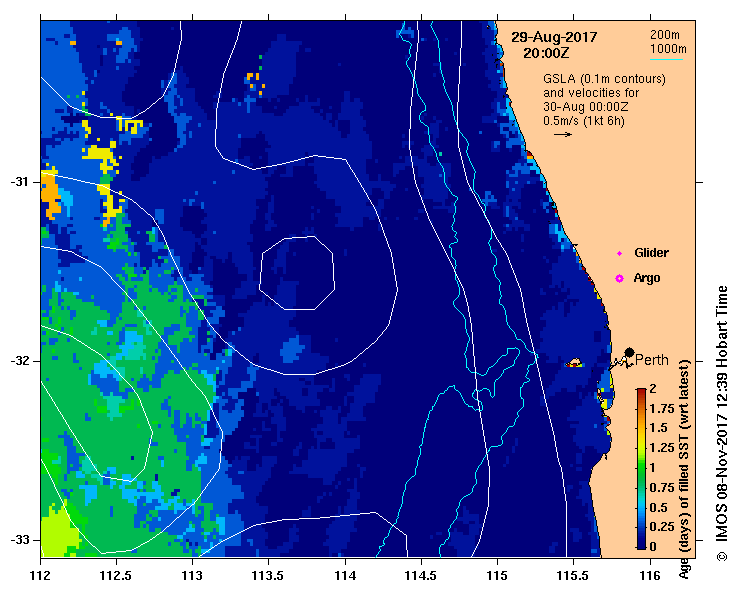Click the latitude axis label '-32'
The height and width of the screenshot is (592, 739).
[19, 361]
